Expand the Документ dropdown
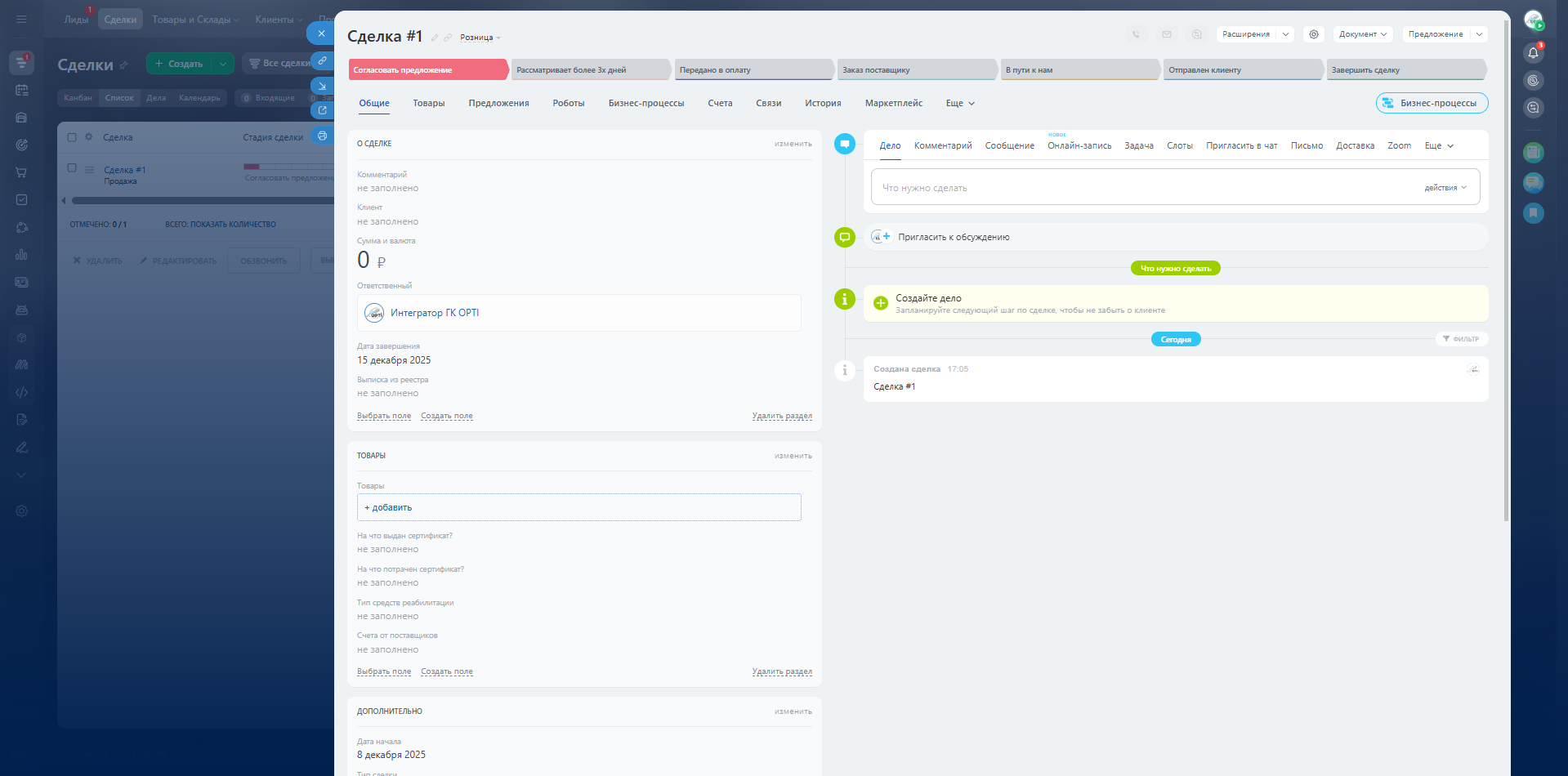 1362,34
